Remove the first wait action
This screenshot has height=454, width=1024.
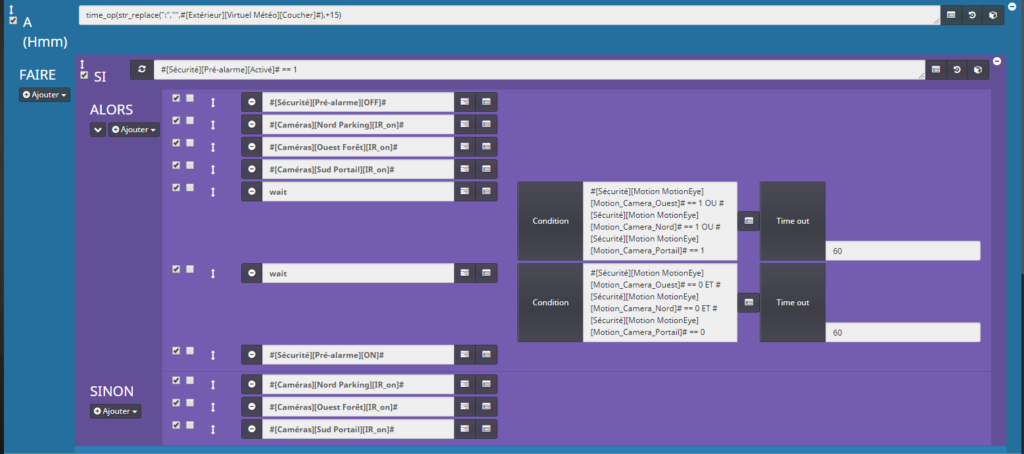click(251, 191)
